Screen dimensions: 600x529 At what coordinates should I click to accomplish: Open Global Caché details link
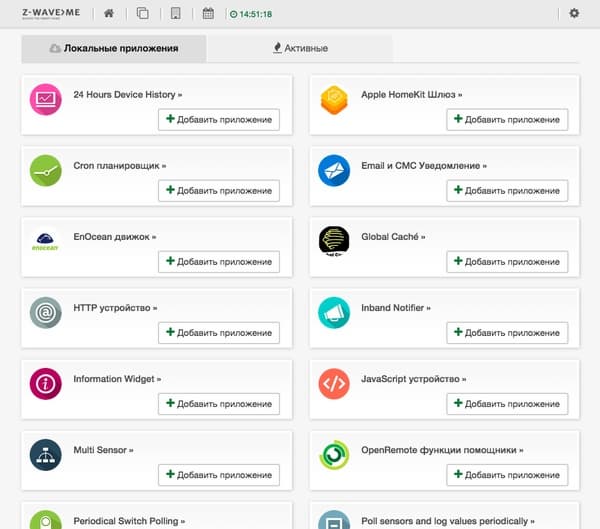click(x=393, y=237)
